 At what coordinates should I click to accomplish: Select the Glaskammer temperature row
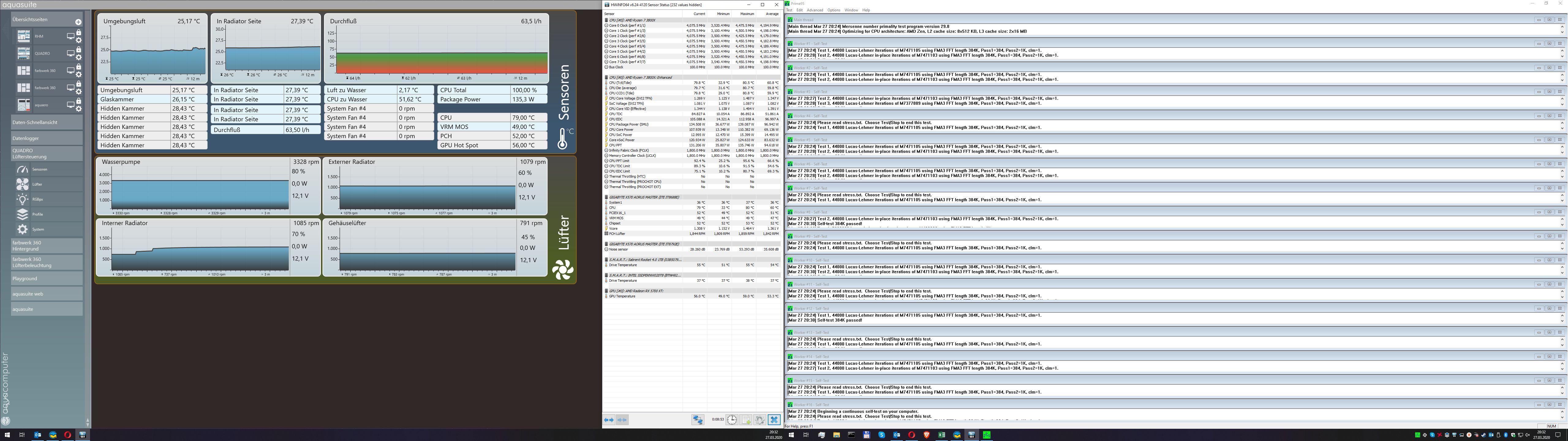(x=152, y=99)
